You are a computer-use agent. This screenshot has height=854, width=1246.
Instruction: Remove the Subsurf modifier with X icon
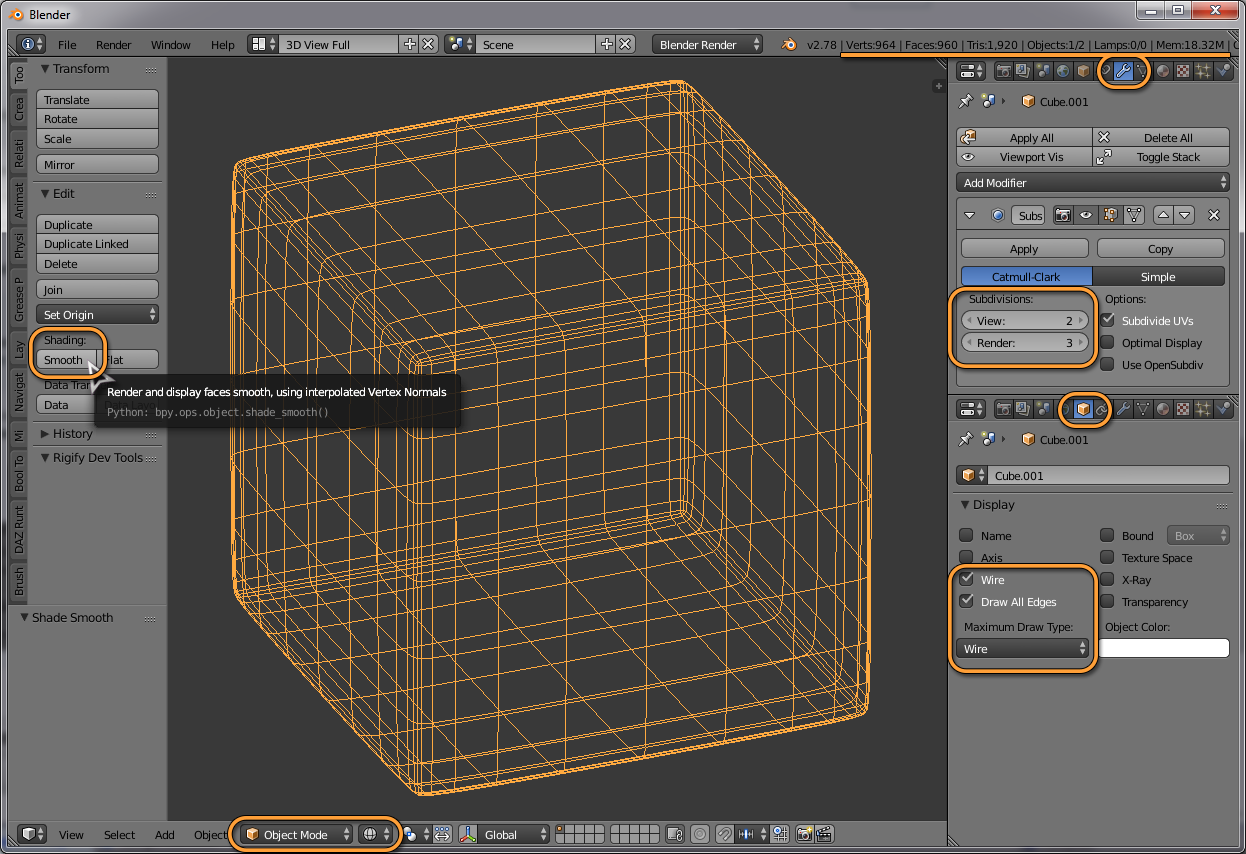1213,215
